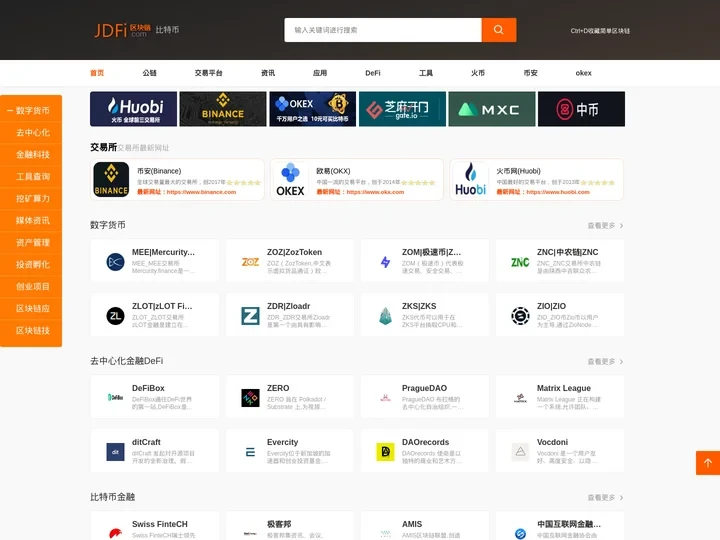Open the okex nav tab
Viewport: 720px width, 540px height.
click(x=583, y=73)
